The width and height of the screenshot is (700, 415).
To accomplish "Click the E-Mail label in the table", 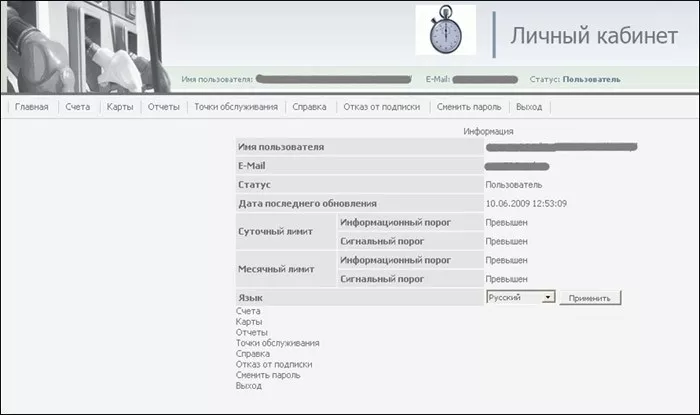I will 251,166.
